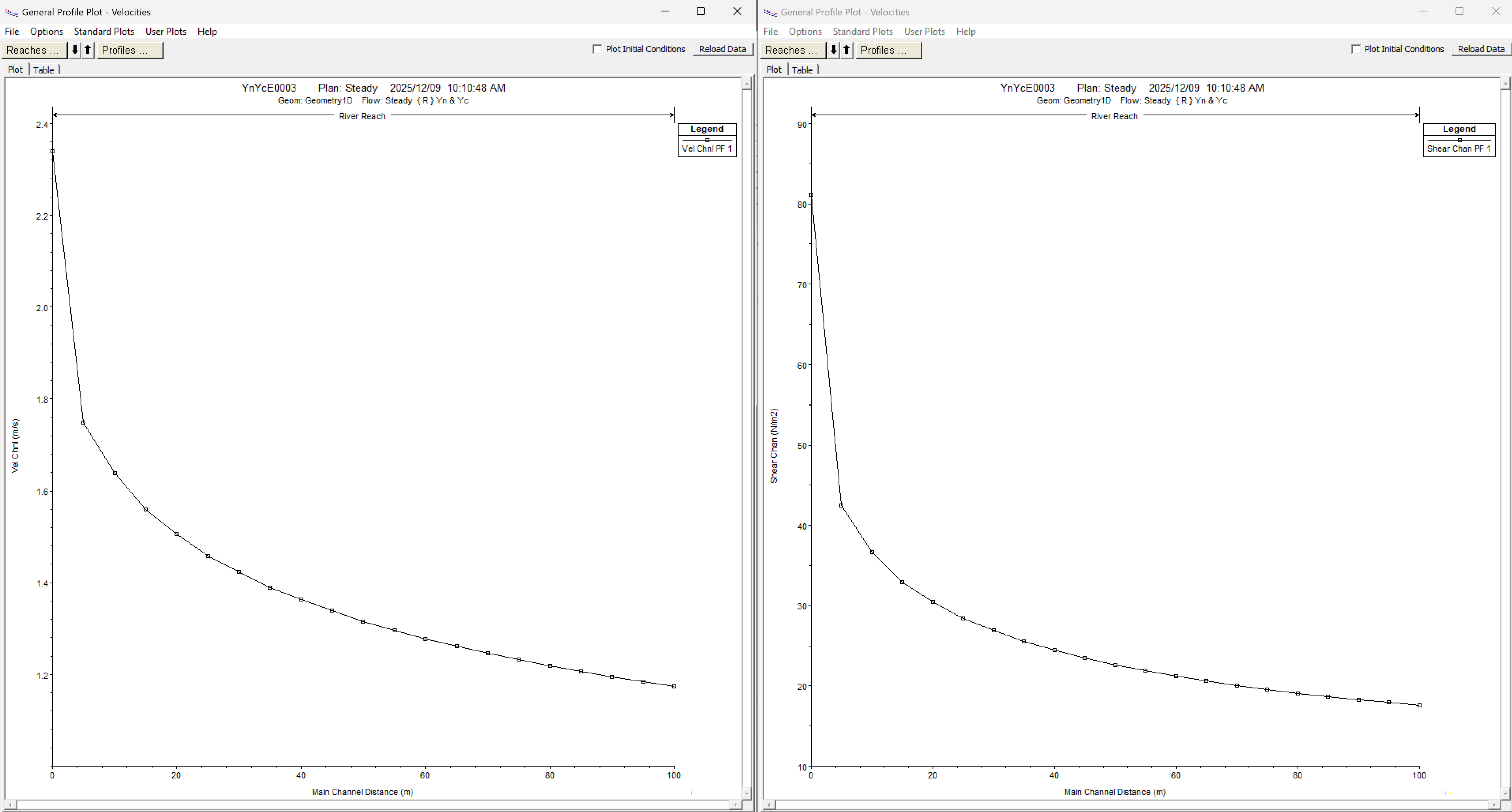
Task: Click right plot horizontal scrollbar right arrow
Action: click(1494, 805)
